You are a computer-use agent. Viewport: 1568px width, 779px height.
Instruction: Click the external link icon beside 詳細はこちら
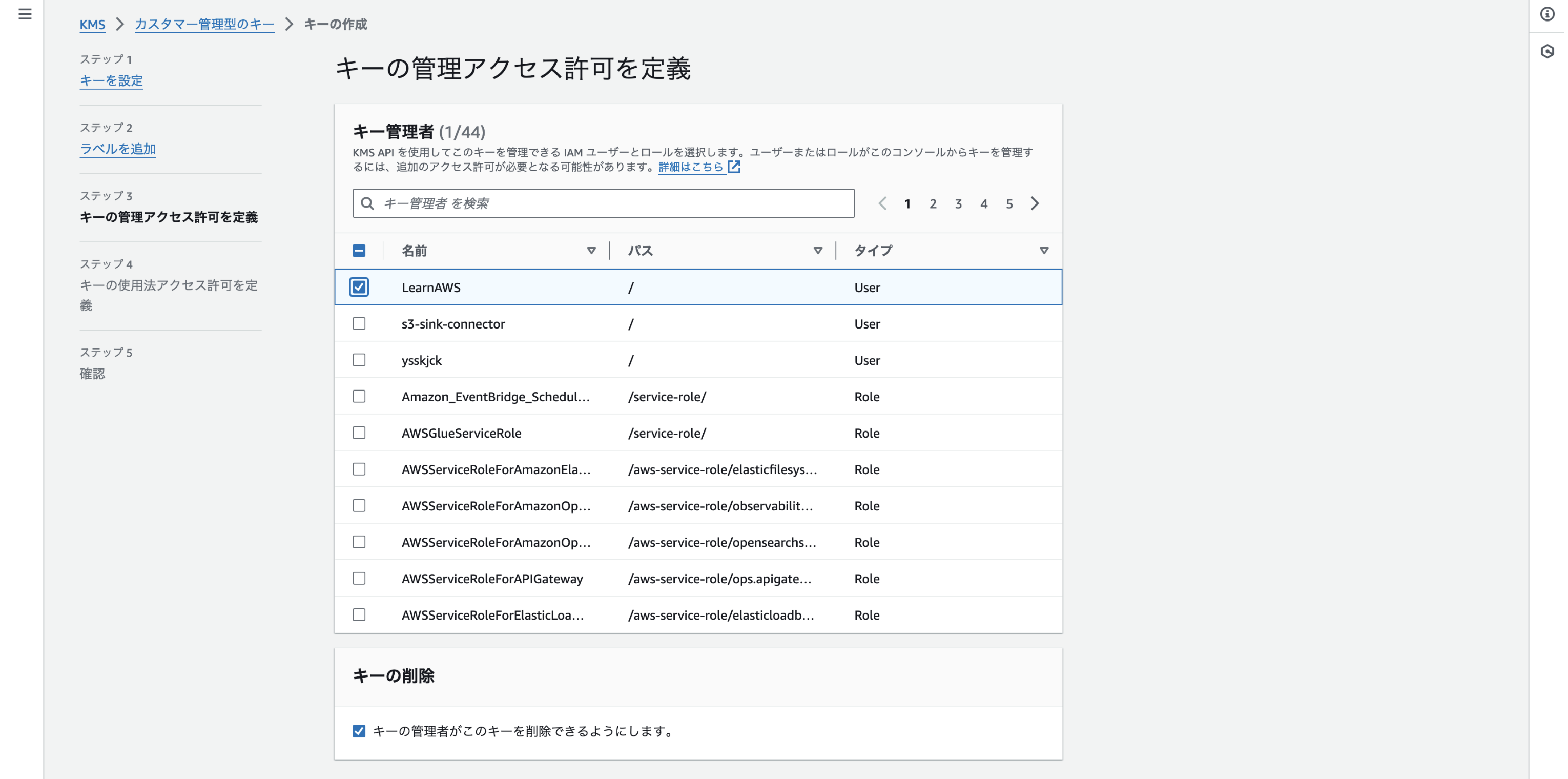pyautogui.click(x=734, y=167)
